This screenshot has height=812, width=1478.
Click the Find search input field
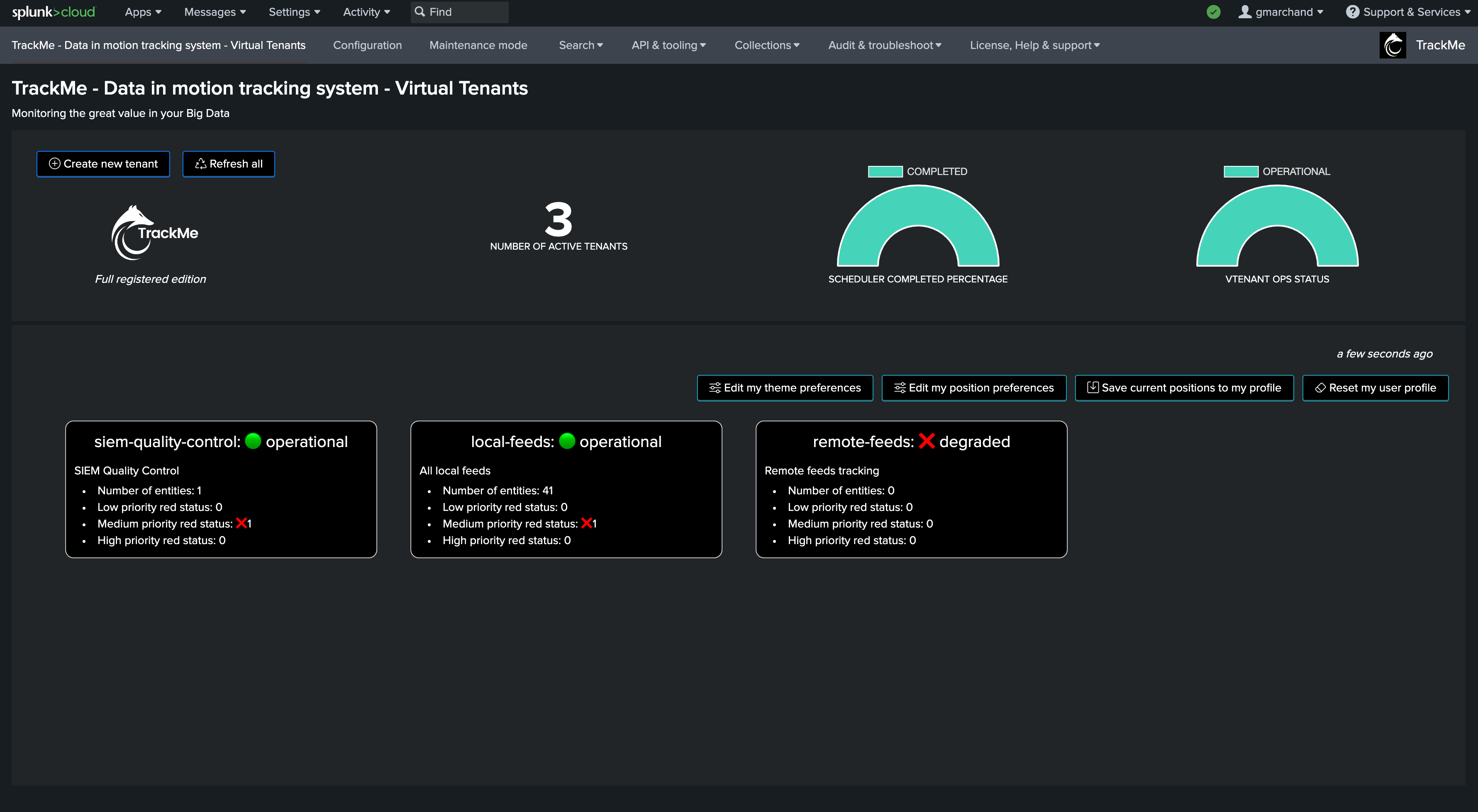[460, 12]
